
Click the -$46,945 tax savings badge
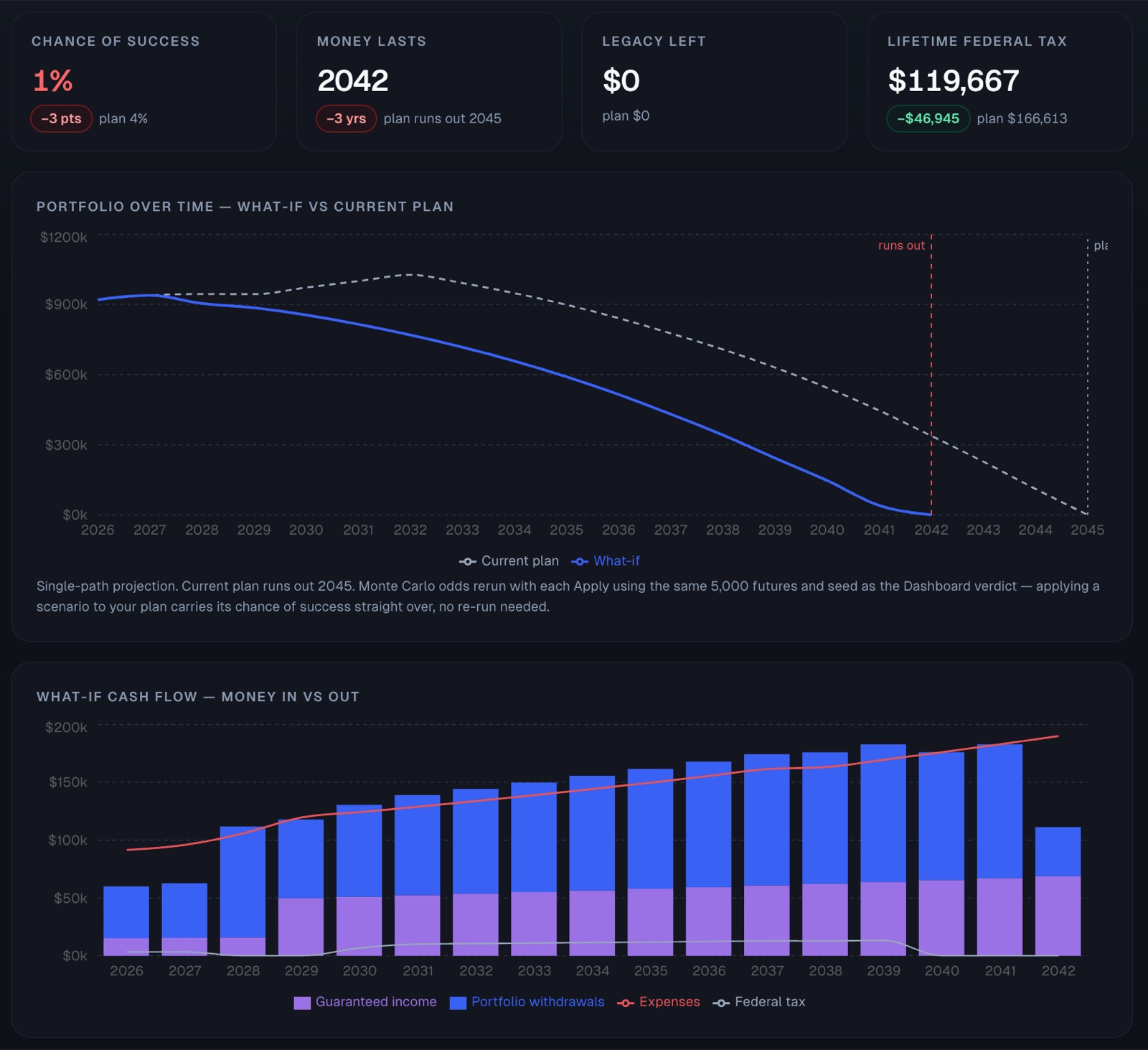point(928,118)
